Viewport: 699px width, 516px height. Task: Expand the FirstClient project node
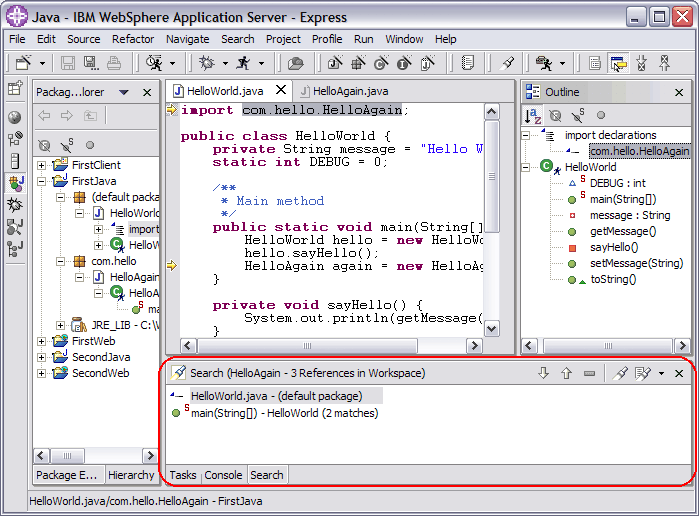click(41, 165)
